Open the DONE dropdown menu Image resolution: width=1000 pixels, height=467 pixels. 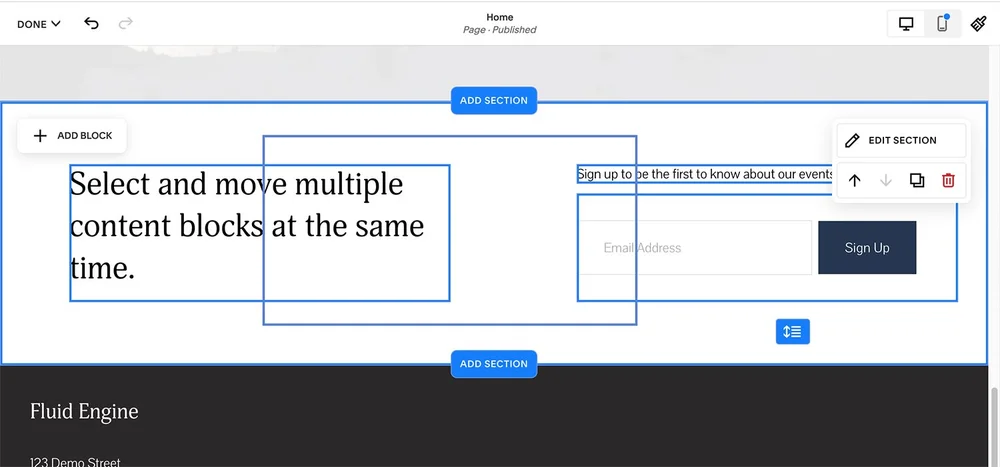point(39,24)
